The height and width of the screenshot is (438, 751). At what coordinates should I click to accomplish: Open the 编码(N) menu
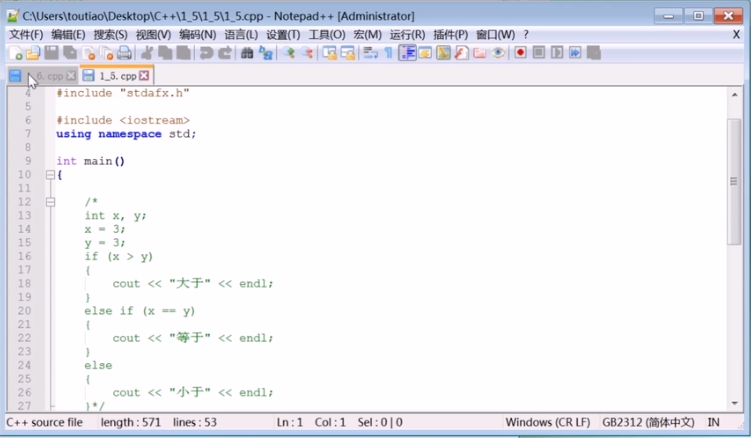point(197,35)
